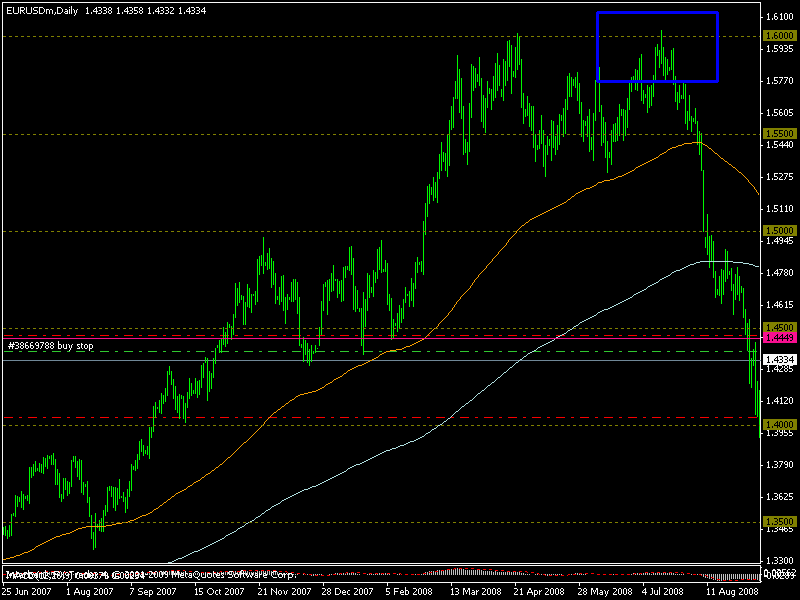Image resolution: width=800 pixels, height=600 pixels.
Task: Click the 1.6000 price level label
Action: 779,36
